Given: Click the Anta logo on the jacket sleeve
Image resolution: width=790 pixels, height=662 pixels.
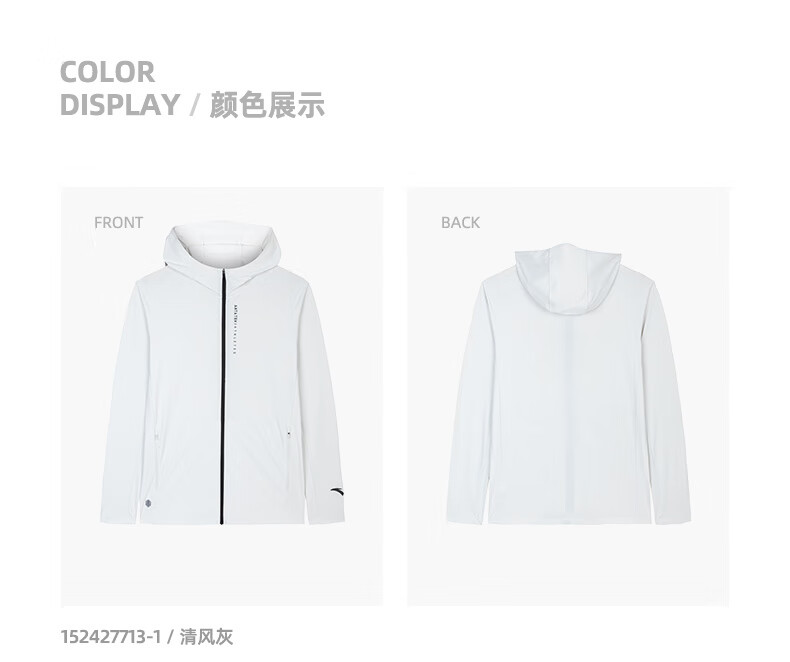Looking at the screenshot, I should pos(333,493).
